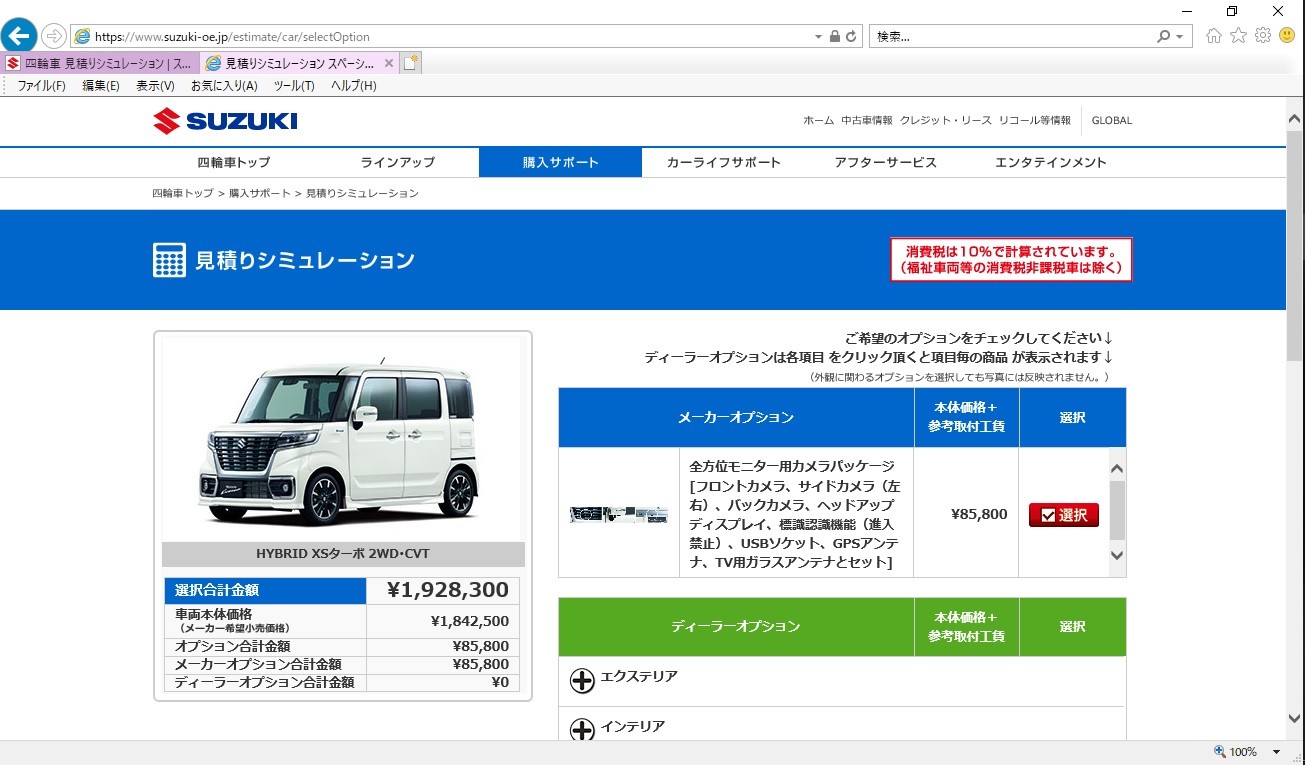1305x765 pixels.
Task: Click the vehicle price ¥1,842,500
Action: (470, 621)
